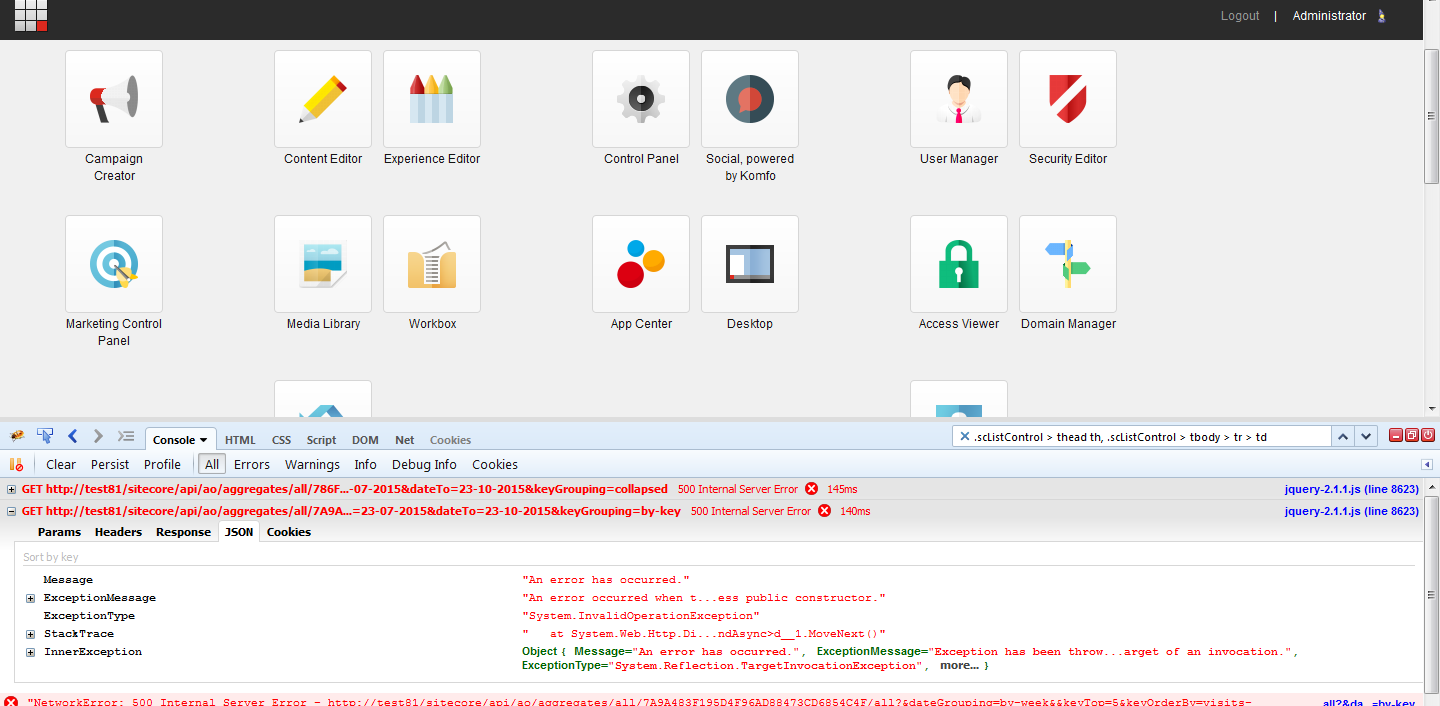The height and width of the screenshot is (706, 1440).
Task: Open the Media Library
Action: tap(322, 263)
